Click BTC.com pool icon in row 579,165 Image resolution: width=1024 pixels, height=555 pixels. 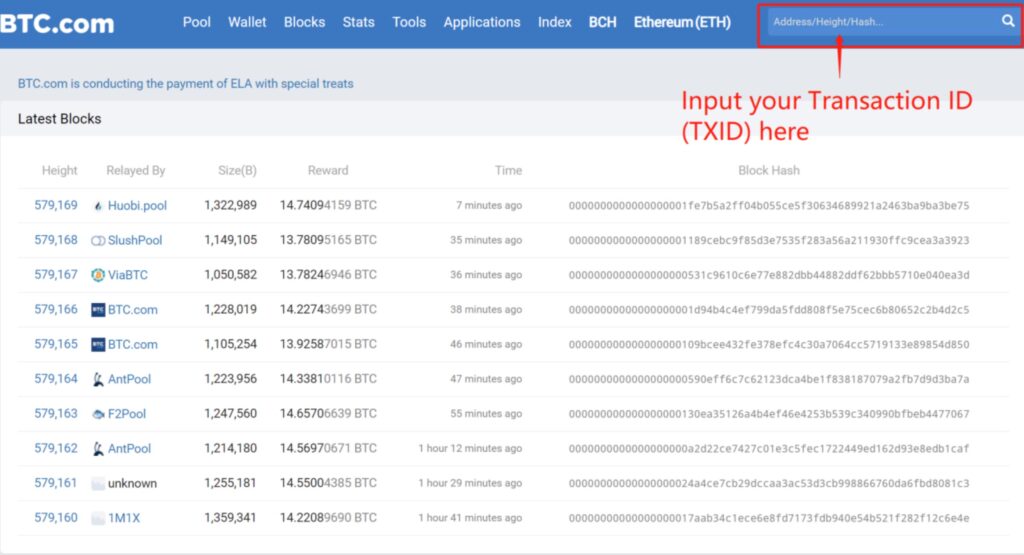click(x=98, y=344)
